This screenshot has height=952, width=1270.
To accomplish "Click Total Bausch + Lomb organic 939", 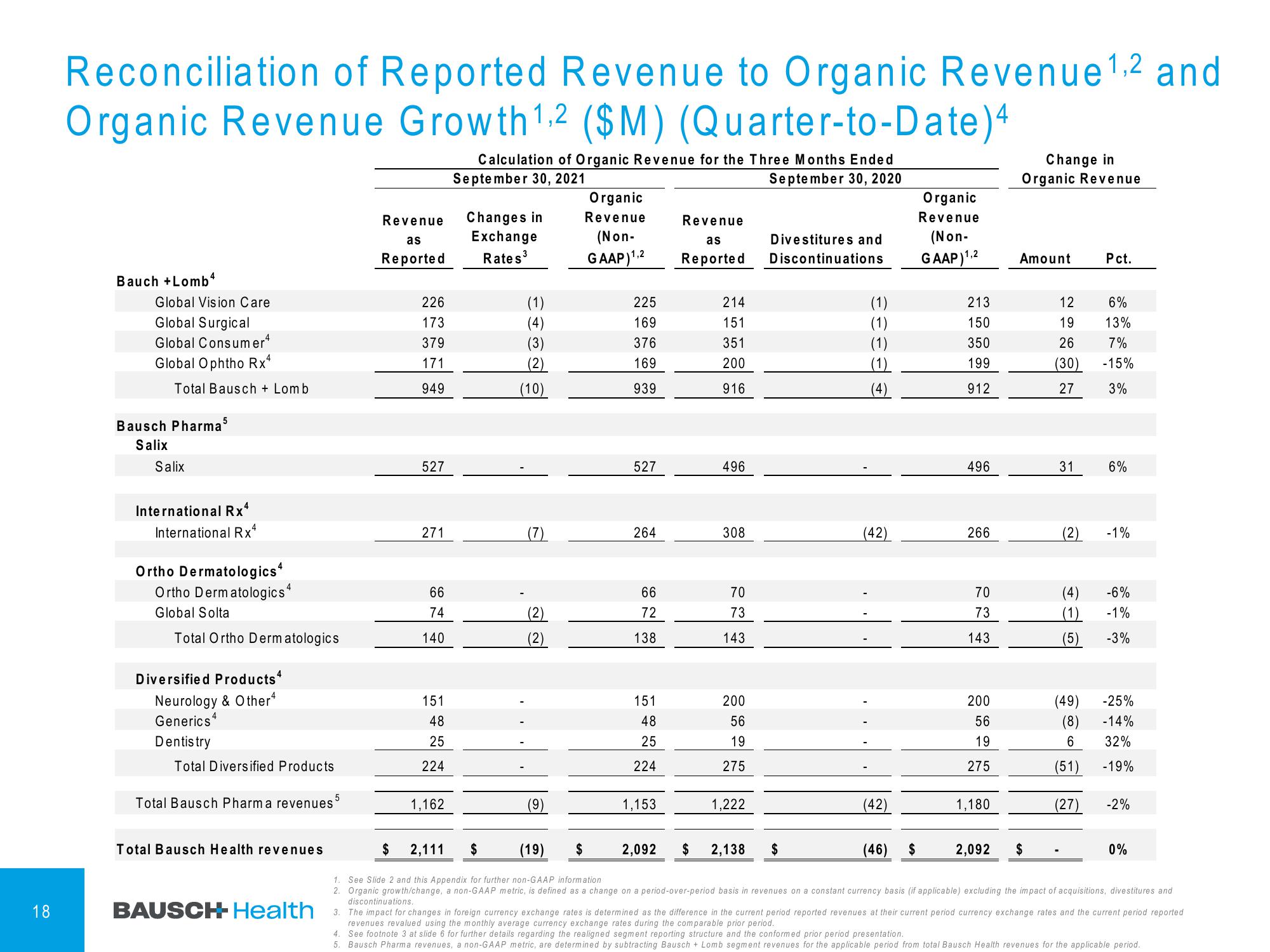I will (645, 389).
